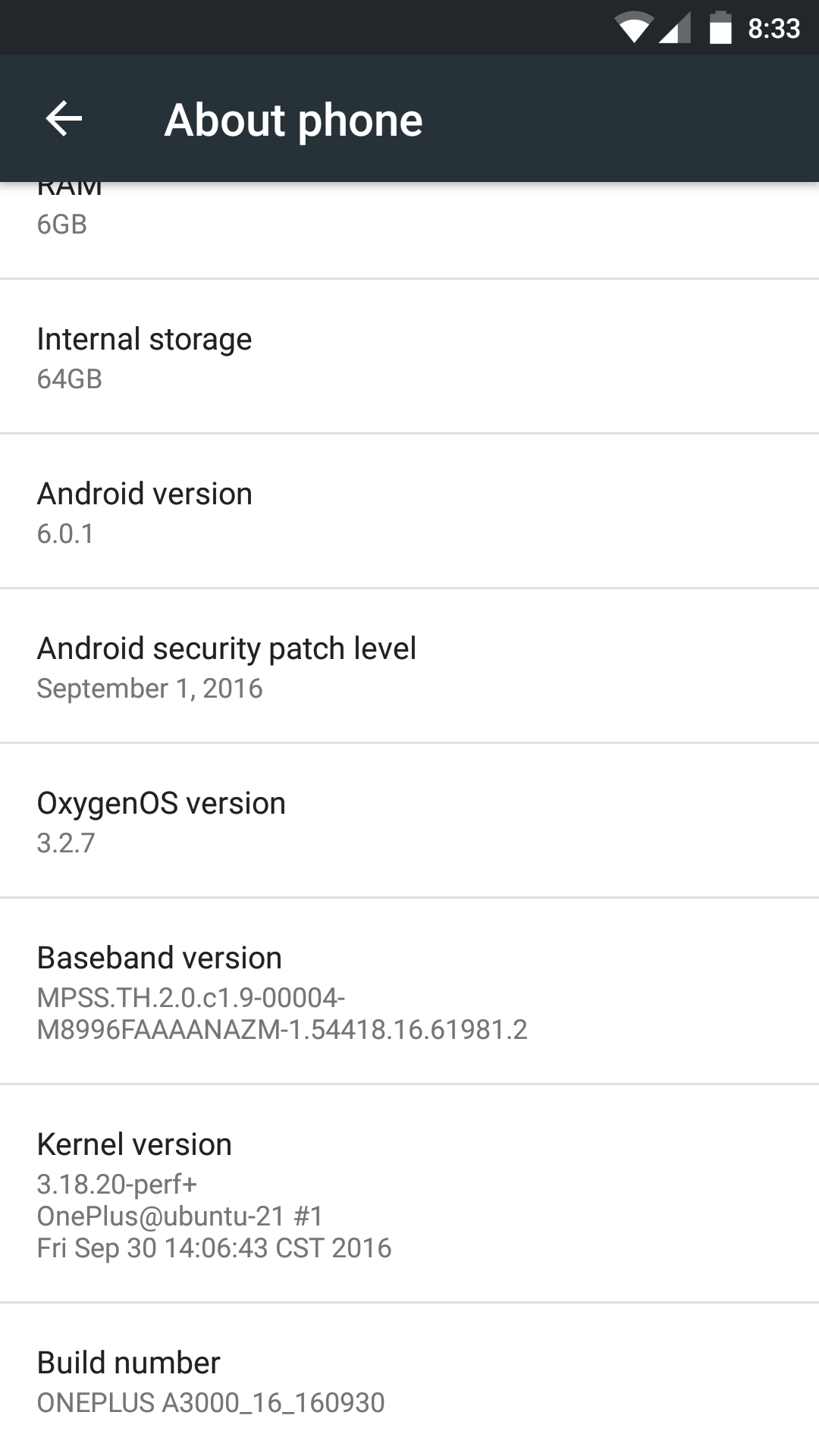Tap the September 1, 2016 date
This screenshot has width=819, height=1456.
pyautogui.click(x=149, y=689)
